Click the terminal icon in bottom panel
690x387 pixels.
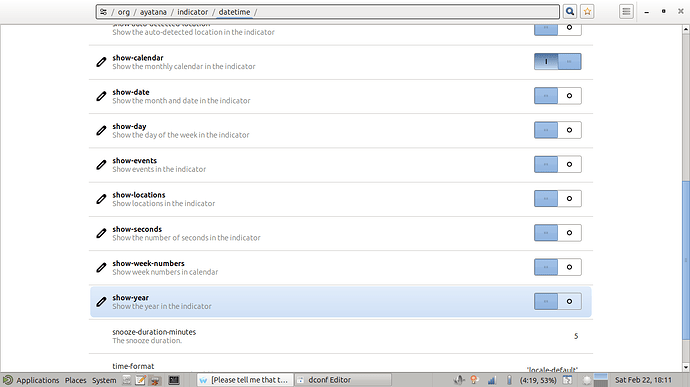pos(174,380)
